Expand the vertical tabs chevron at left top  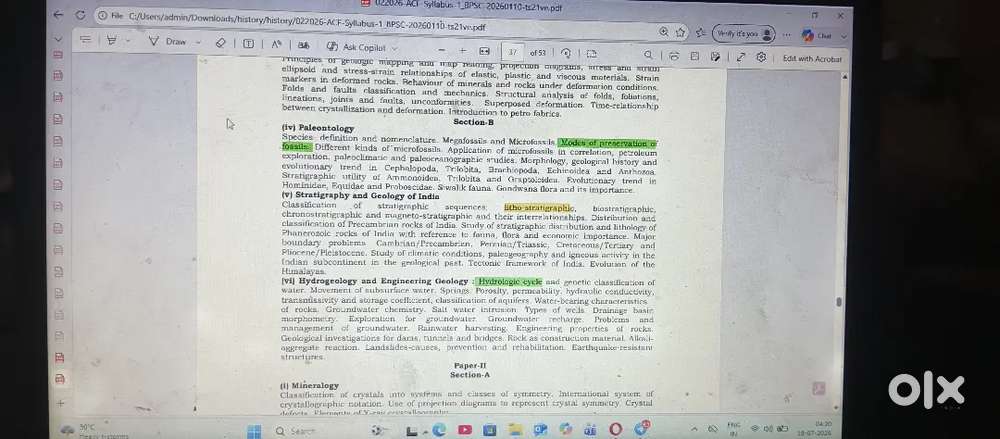58,39
